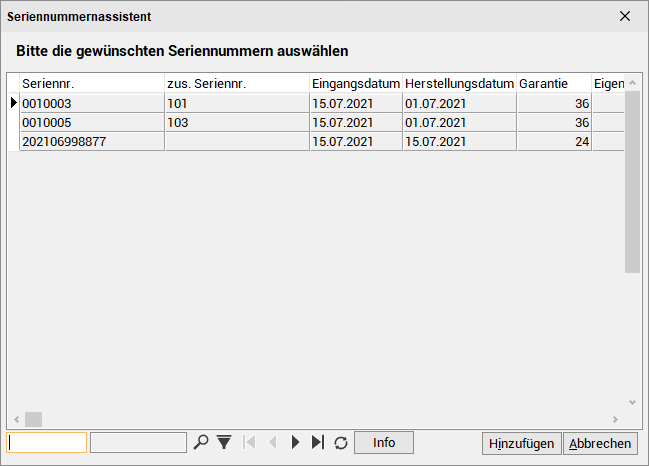This screenshot has width=649, height=466.
Task: Click the vertical scrollbar down arrow
Action: [x=632, y=402]
